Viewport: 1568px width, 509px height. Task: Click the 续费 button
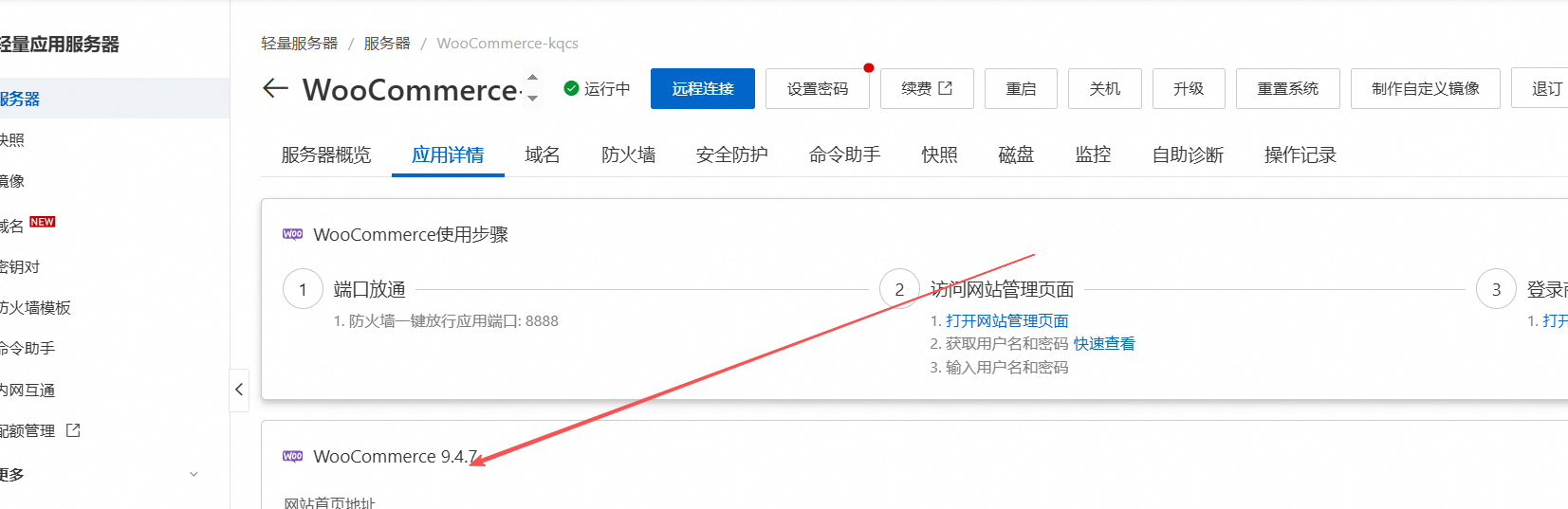coord(927,89)
